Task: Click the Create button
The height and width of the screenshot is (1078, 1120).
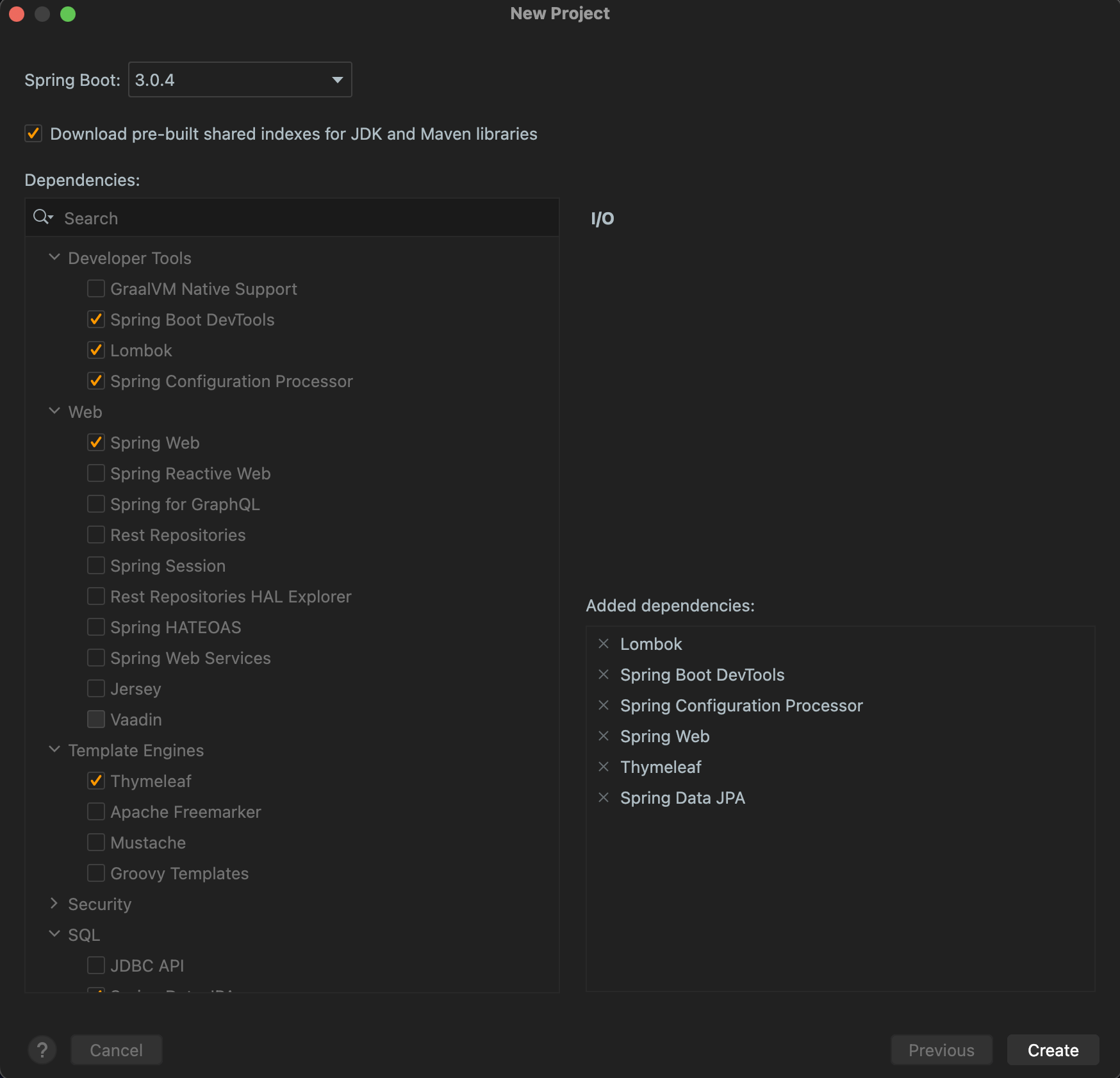Action: (1053, 1050)
